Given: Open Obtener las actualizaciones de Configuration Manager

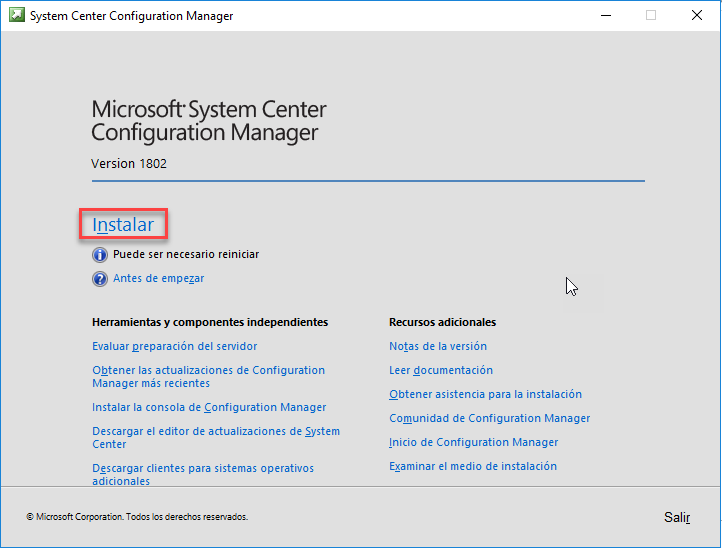Looking at the screenshot, I should coord(209,377).
